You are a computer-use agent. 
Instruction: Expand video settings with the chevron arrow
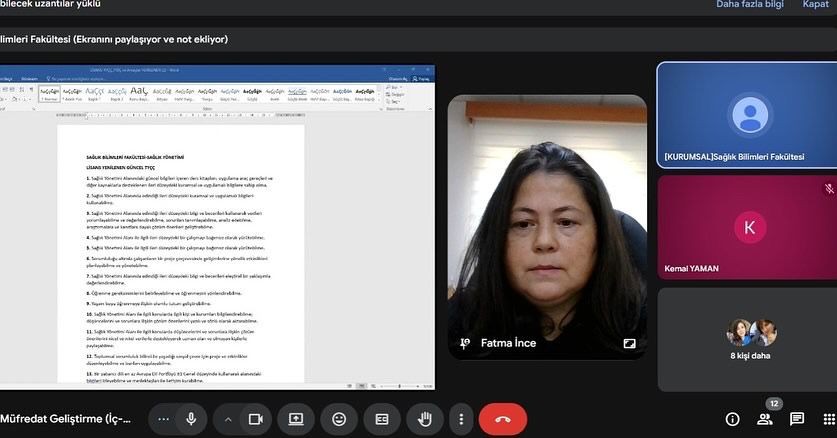click(228, 419)
